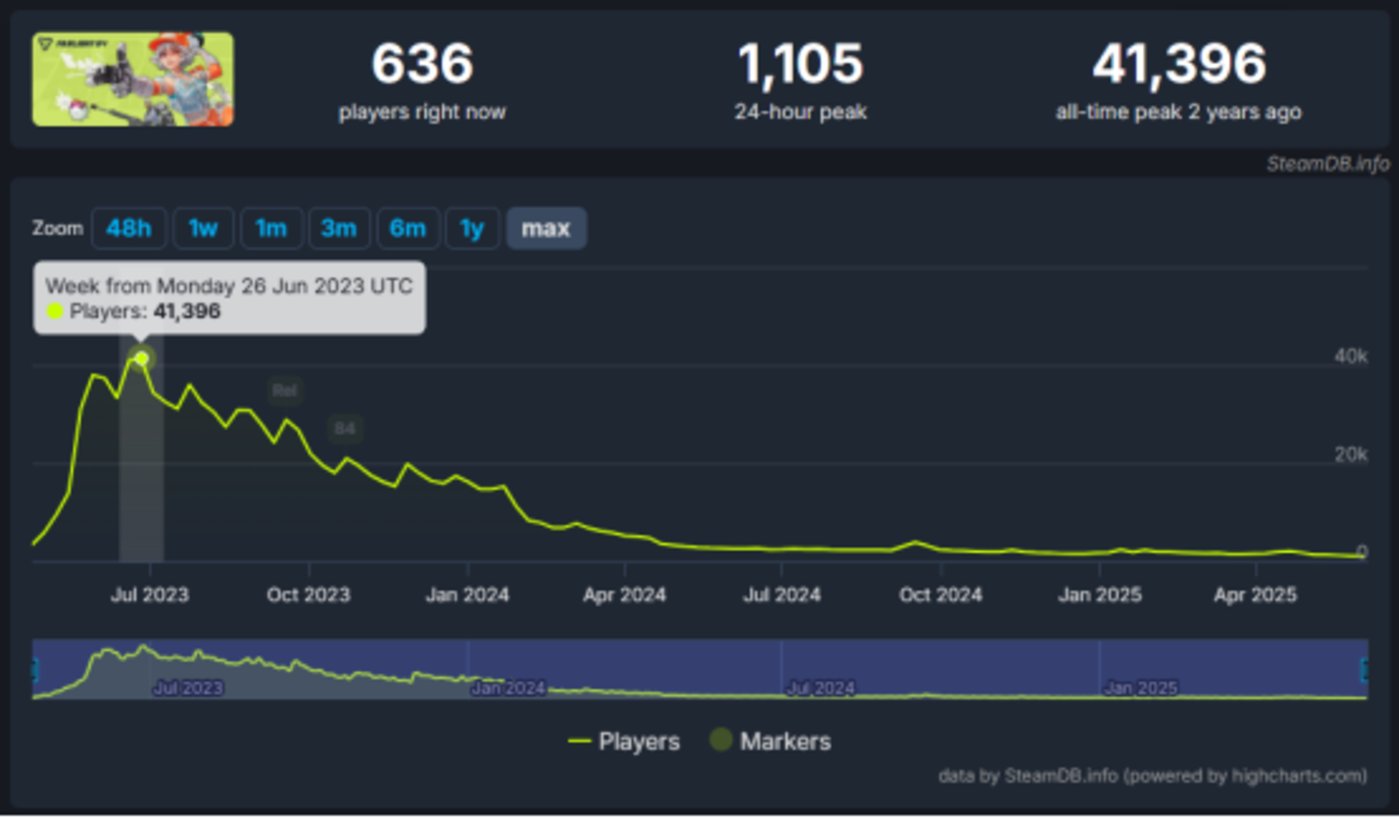Switch chart zoom to 1m
The height and width of the screenshot is (818, 1399).
(271, 228)
